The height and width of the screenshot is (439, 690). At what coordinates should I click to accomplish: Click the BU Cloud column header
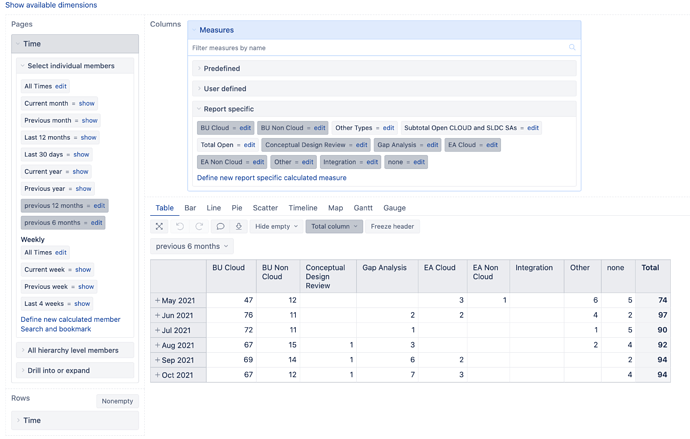[x=231, y=276]
